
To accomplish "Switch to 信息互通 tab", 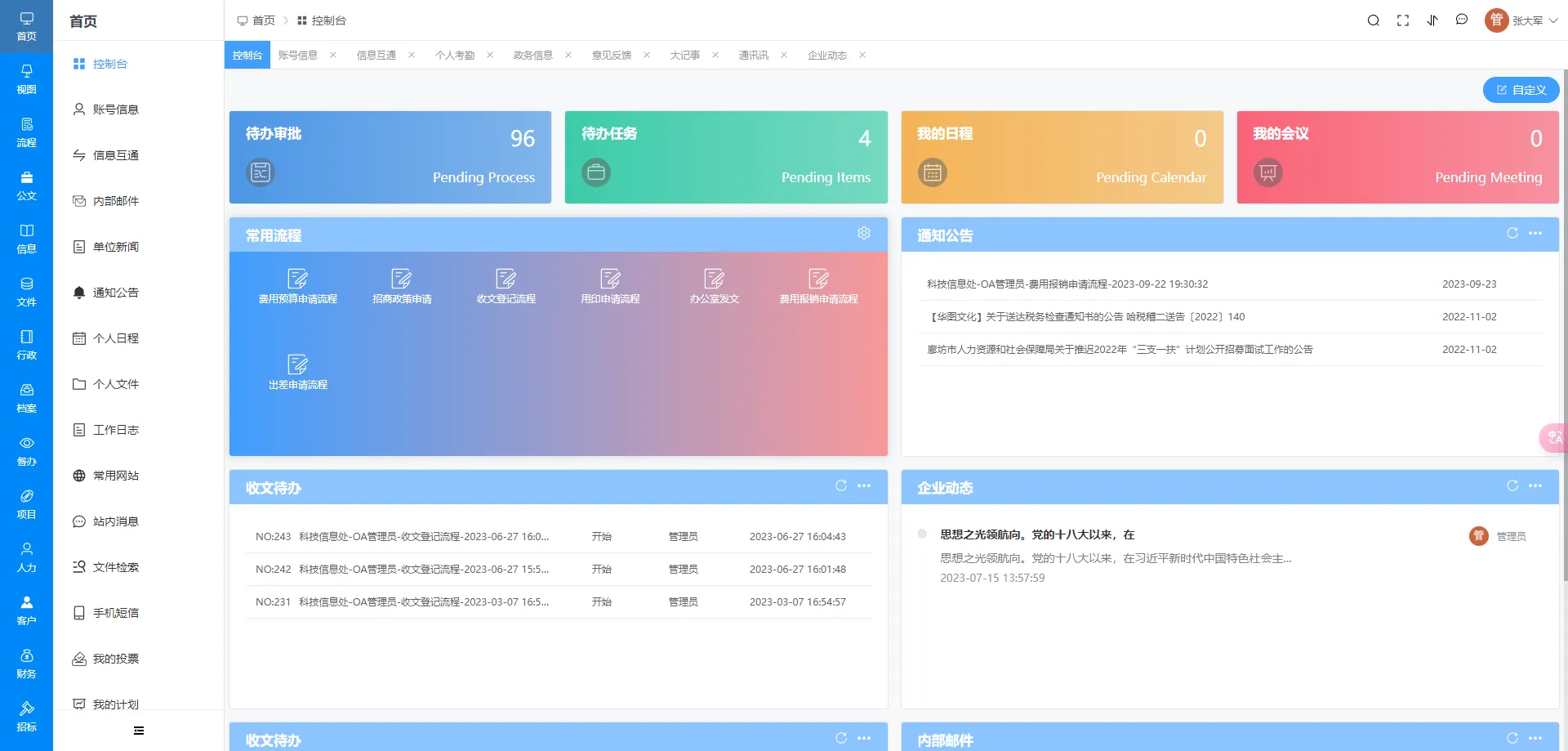I will point(376,56).
